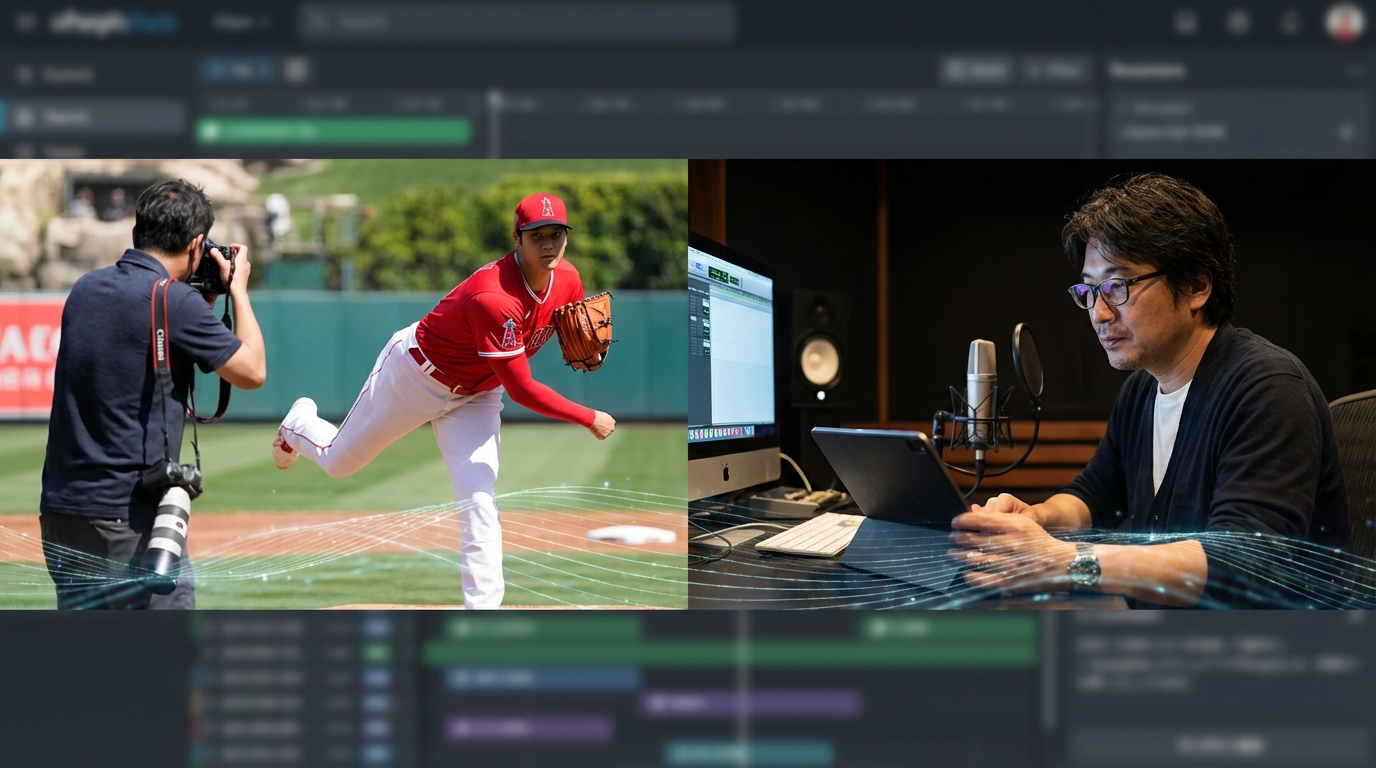Collapse the Parameters panel using its chevron

coord(1355,70)
